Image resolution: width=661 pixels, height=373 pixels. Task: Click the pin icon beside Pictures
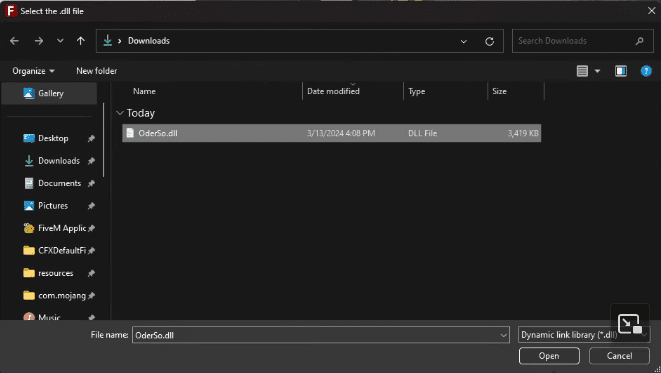click(91, 206)
